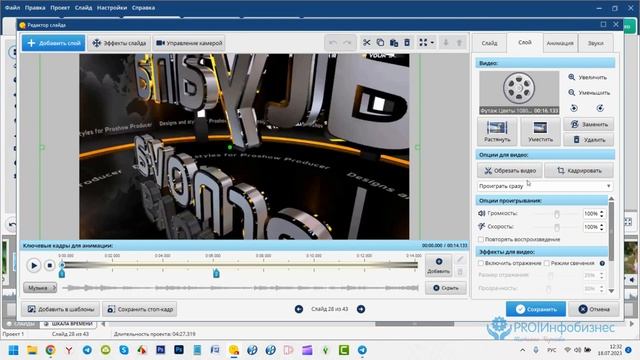This screenshot has height=360, width=640.
Task: Click Добавить keyframe button
Action: [438, 265]
